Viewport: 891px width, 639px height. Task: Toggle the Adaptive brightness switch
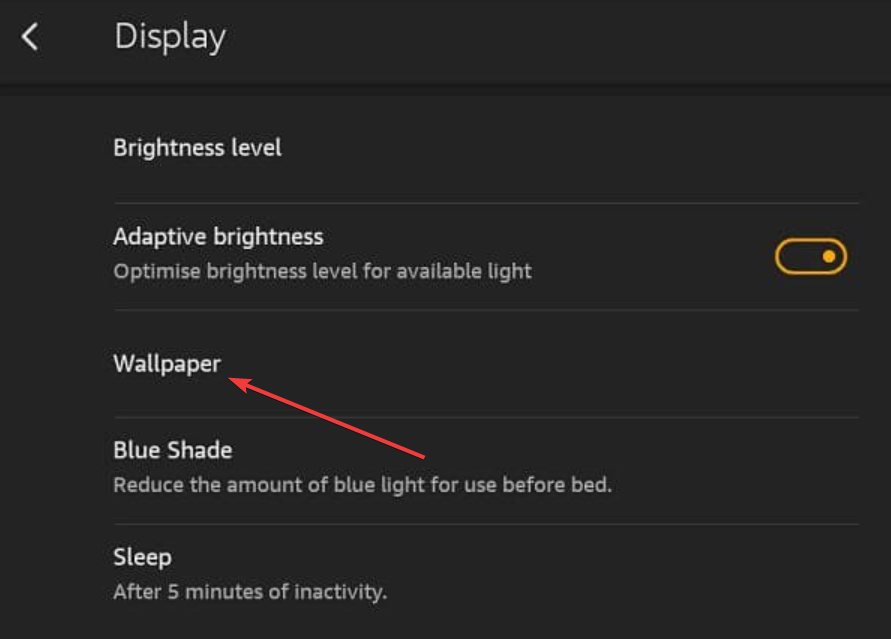click(810, 257)
